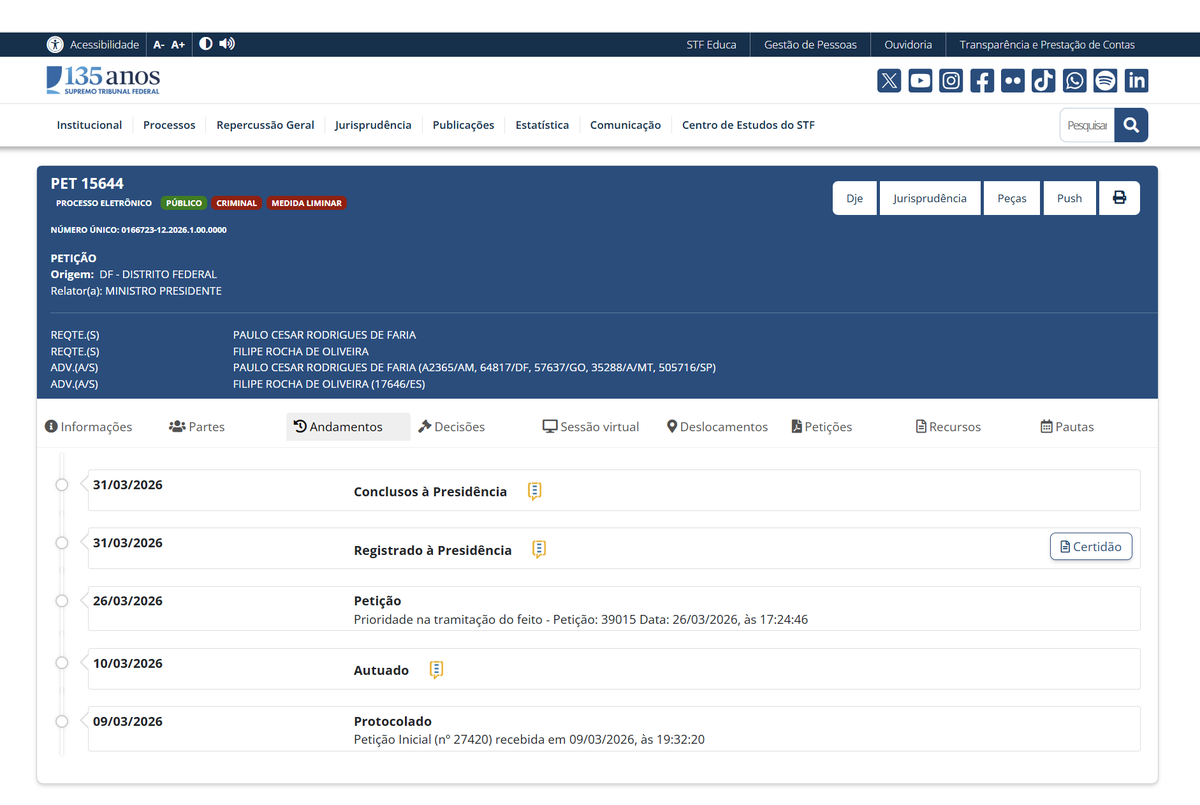Image resolution: width=1200 pixels, height=805 pixels.
Task: Open the Comunicação menu
Action: (x=625, y=125)
